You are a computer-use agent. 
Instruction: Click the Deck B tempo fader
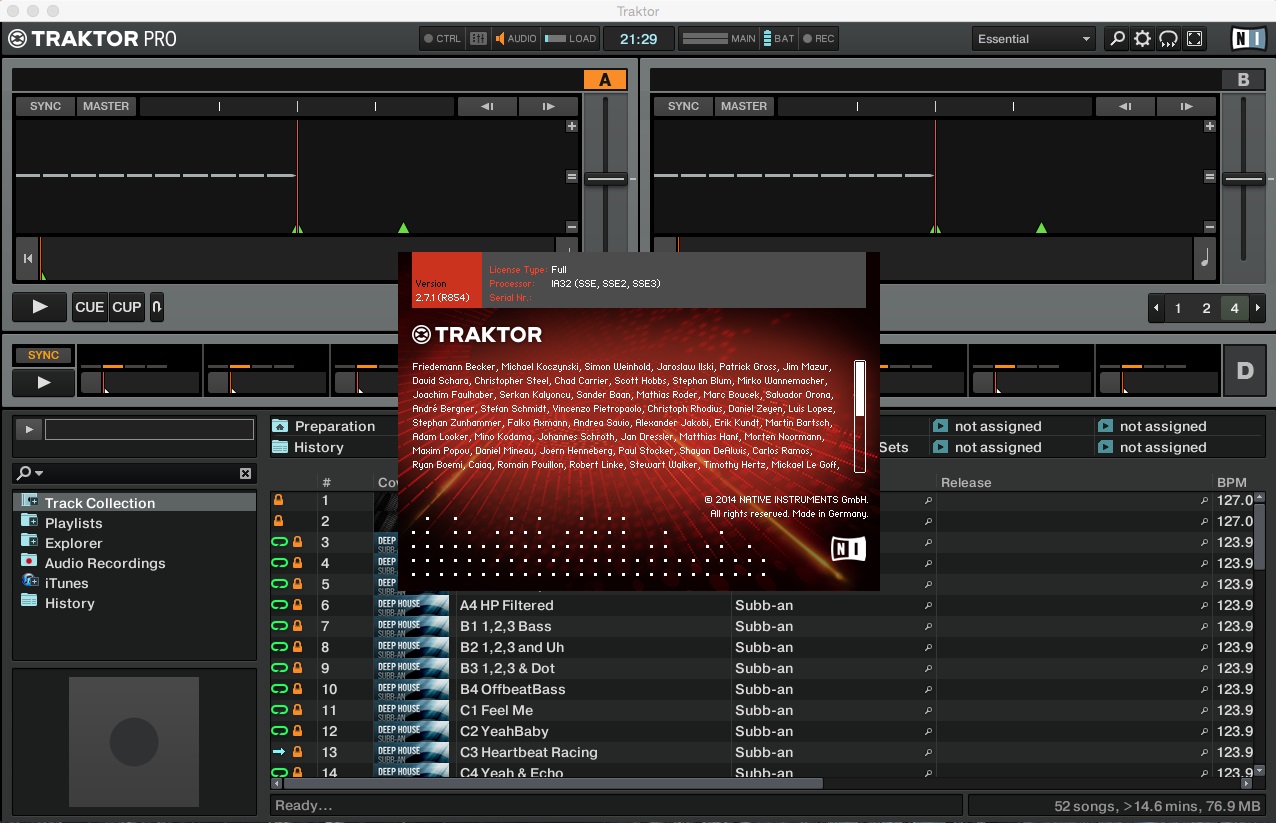click(x=1243, y=178)
